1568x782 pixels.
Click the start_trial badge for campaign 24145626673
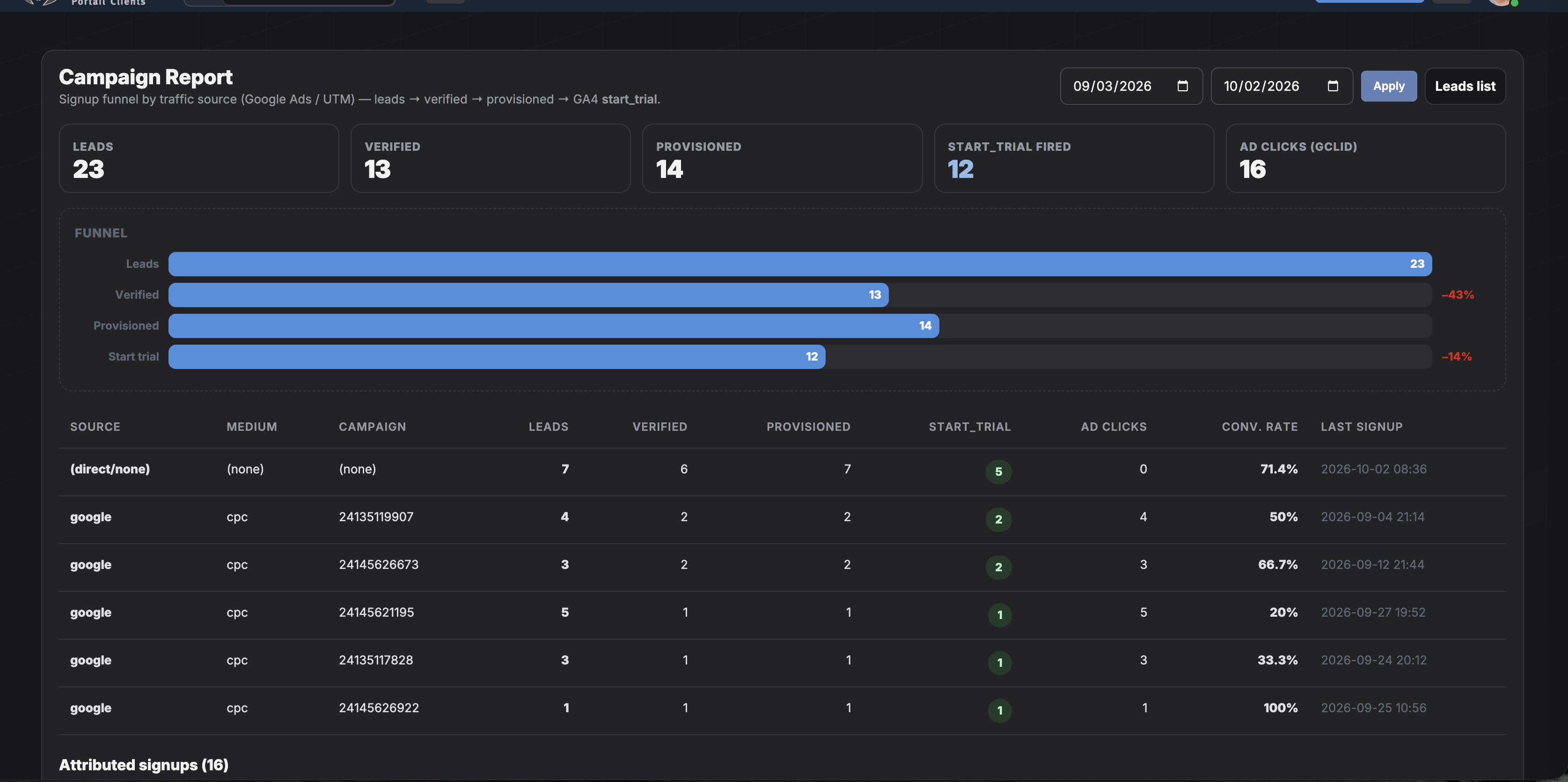pos(998,567)
